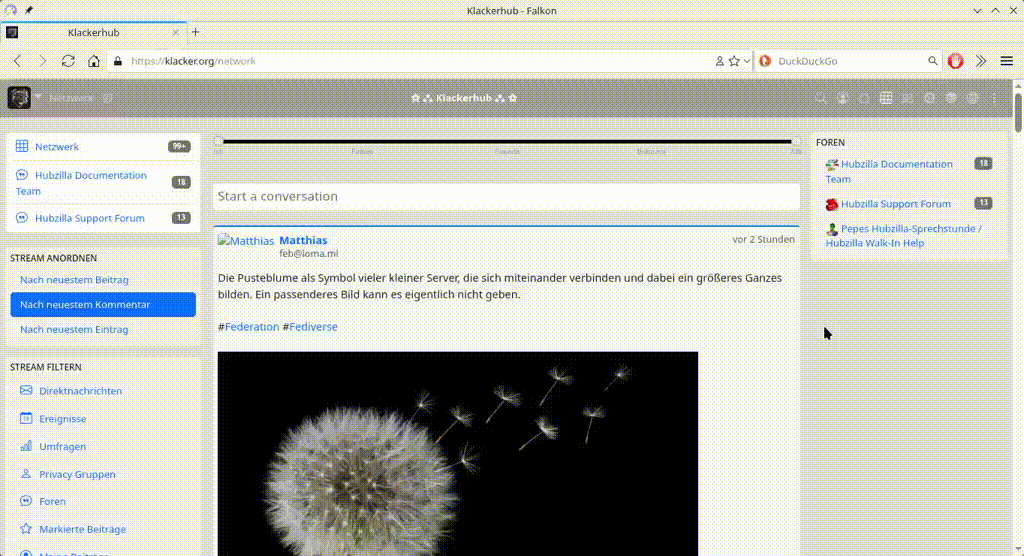This screenshot has width=1024, height=556.
Task: Go back using the browser back arrow
Action: [18, 61]
